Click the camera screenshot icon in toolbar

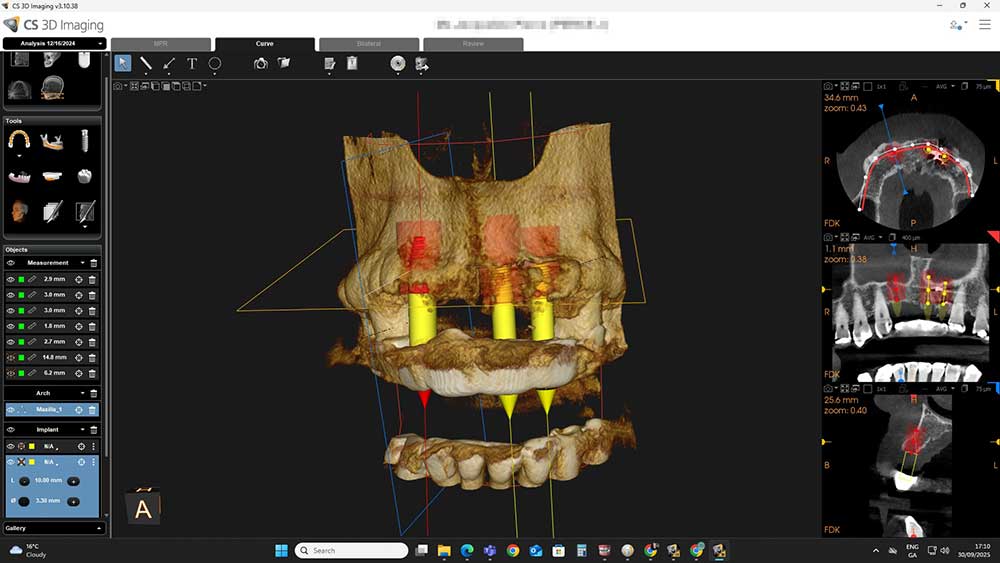pos(261,63)
